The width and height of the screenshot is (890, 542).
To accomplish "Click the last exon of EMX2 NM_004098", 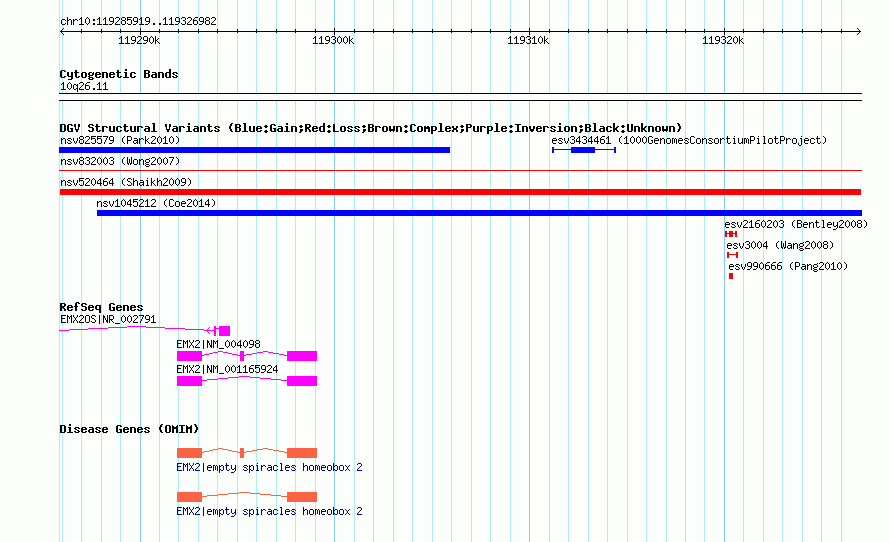I will (x=302, y=356).
